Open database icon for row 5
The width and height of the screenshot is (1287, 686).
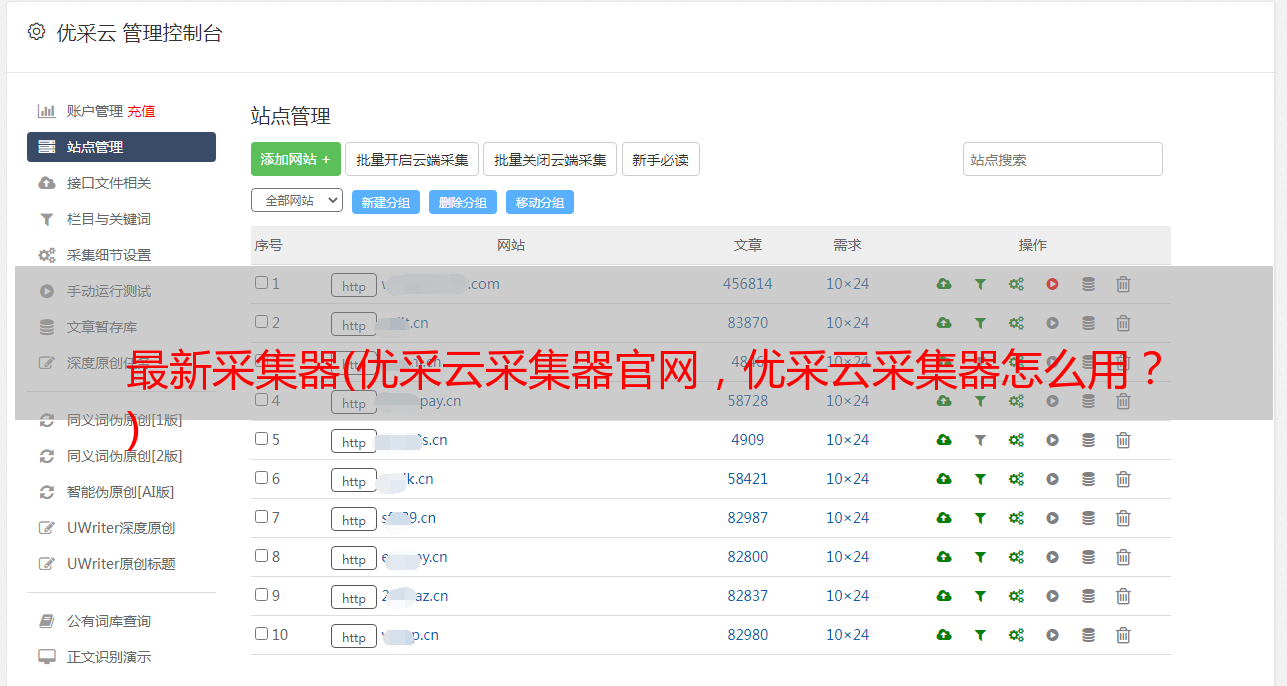point(1088,440)
